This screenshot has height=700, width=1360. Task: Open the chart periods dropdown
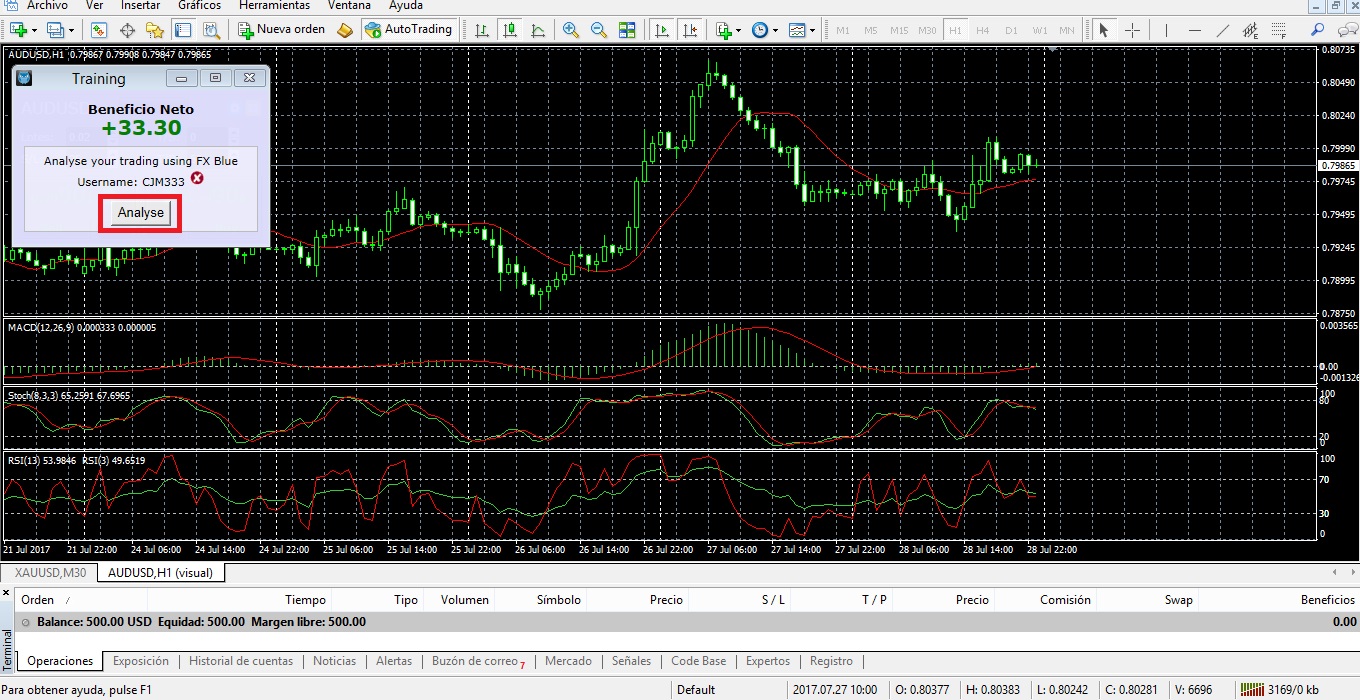point(775,29)
